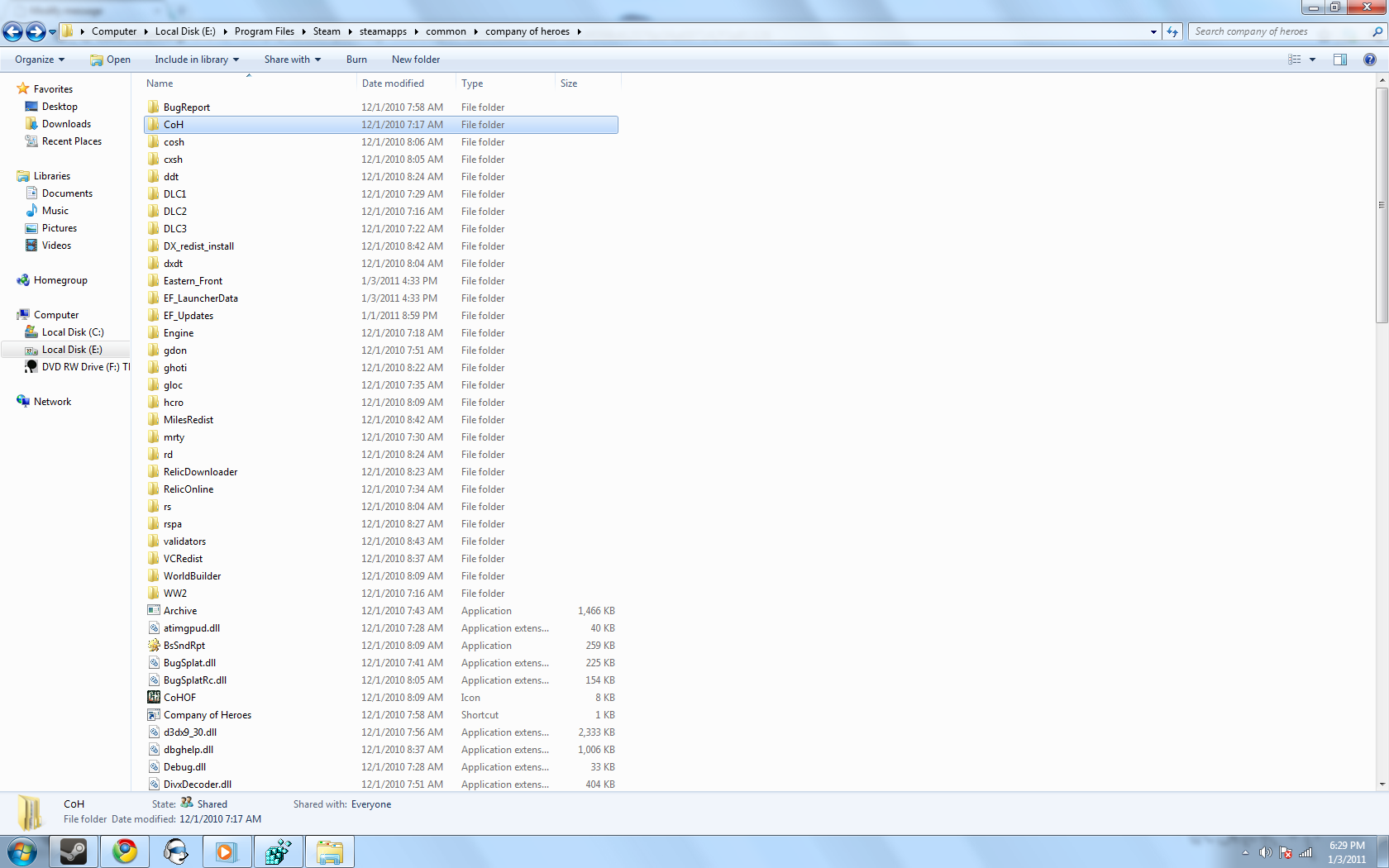Click the d3dx9_30.dll file icon

point(154,732)
